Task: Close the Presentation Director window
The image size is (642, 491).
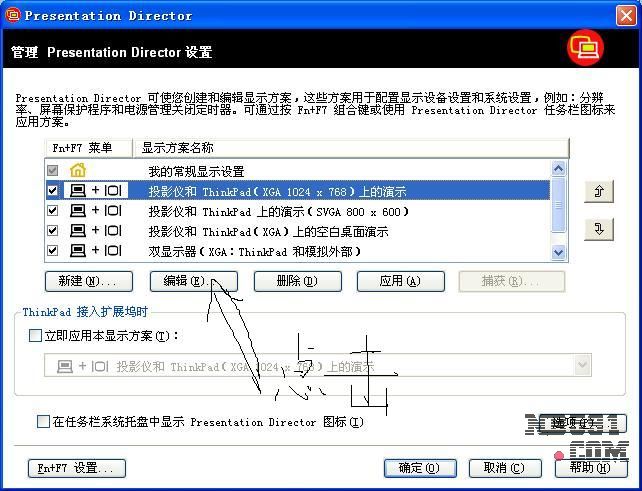Action: [x=626, y=16]
